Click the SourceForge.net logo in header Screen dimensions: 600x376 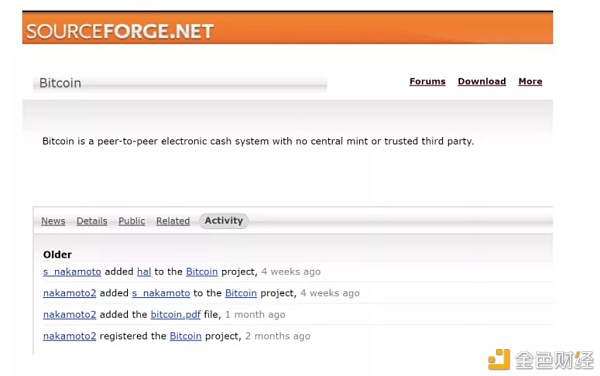point(120,31)
